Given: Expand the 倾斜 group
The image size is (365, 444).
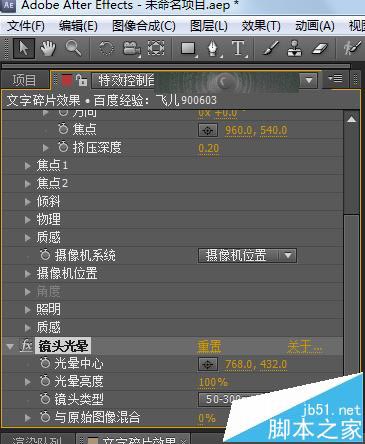Looking at the screenshot, I should click(28, 202).
